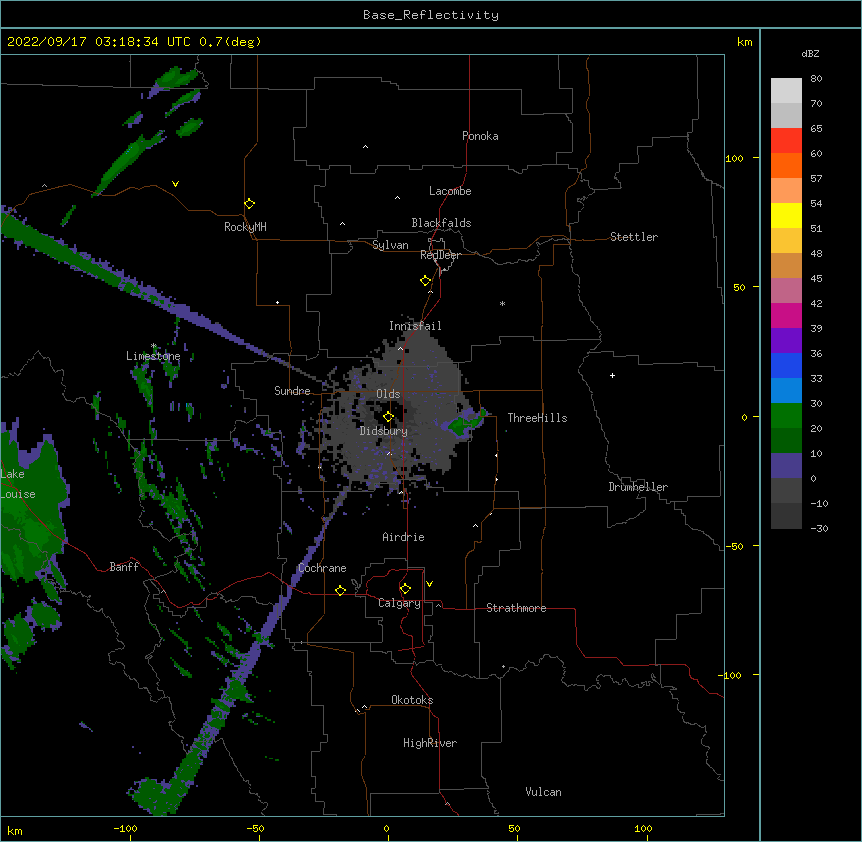This screenshot has height=842, width=862.
Task: Click the green echo near ThreeHills
Action: 466,422
